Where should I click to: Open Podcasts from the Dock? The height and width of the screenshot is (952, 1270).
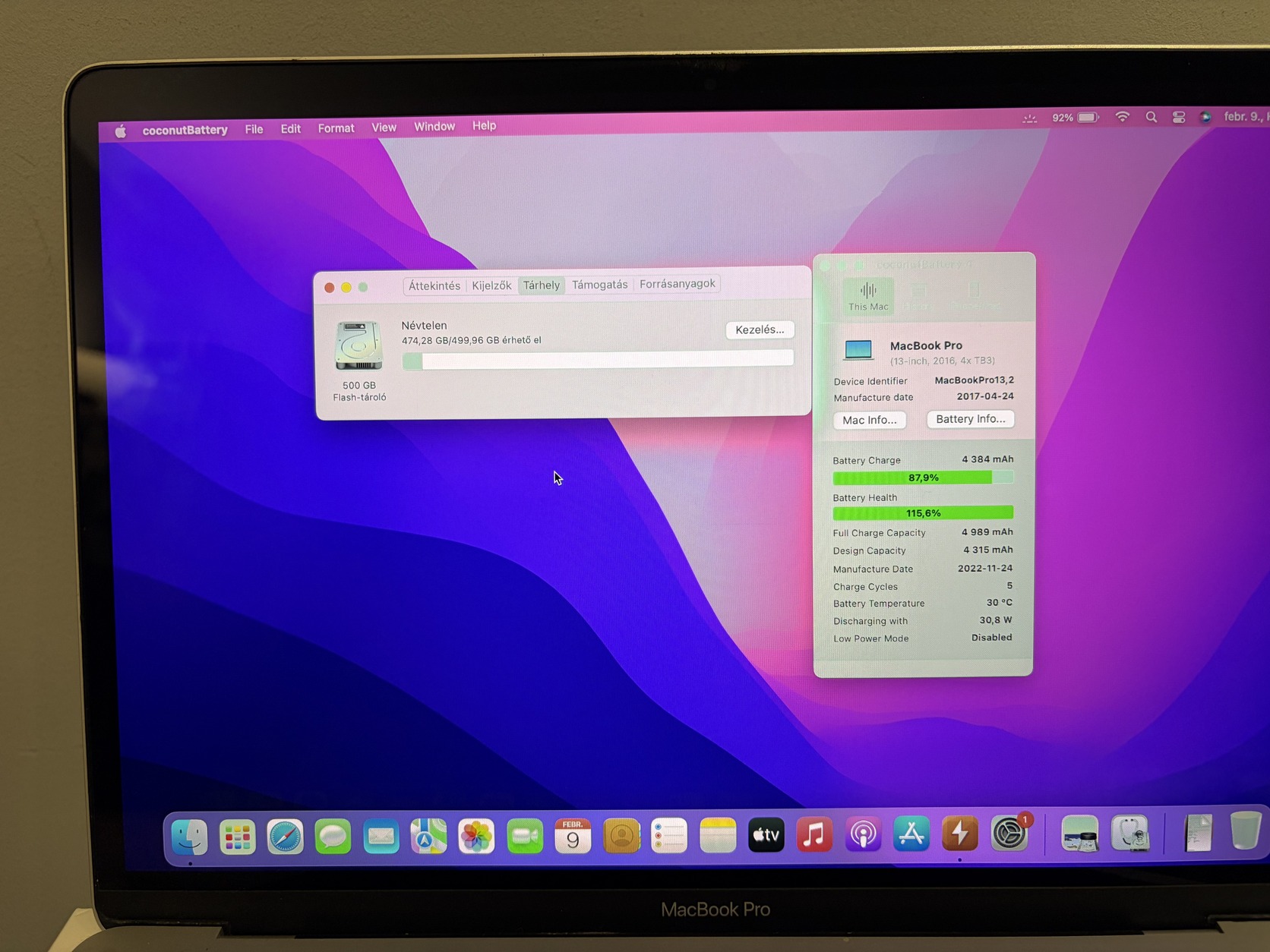[863, 834]
